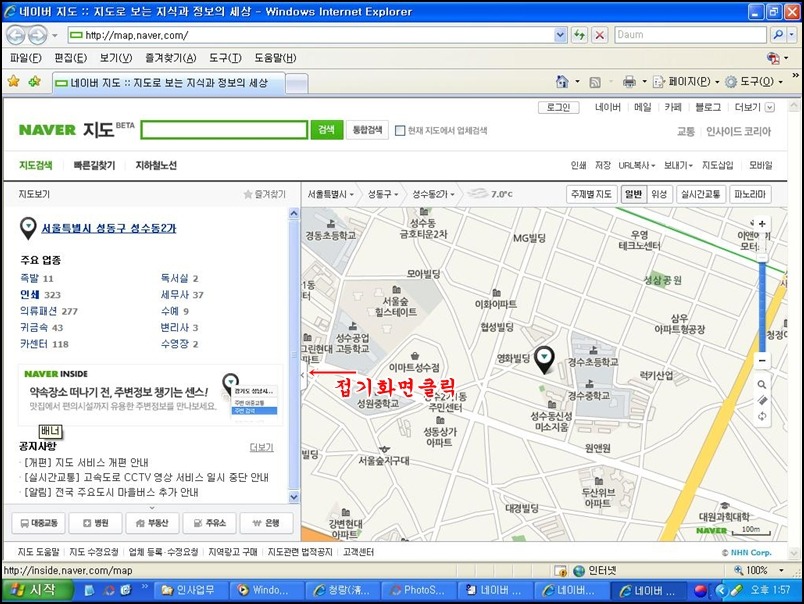Open the 보내기 dropdown
This screenshot has height=604, width=804.
678,165
